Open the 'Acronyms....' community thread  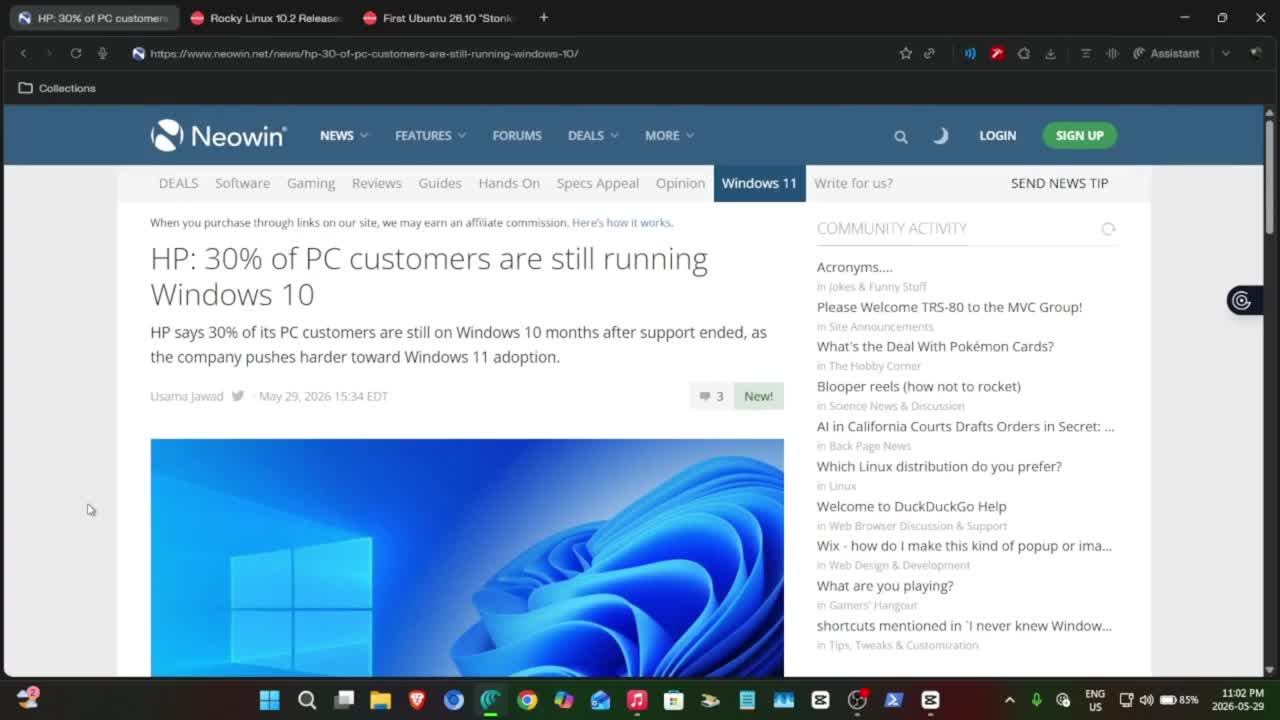pos(854,267)
